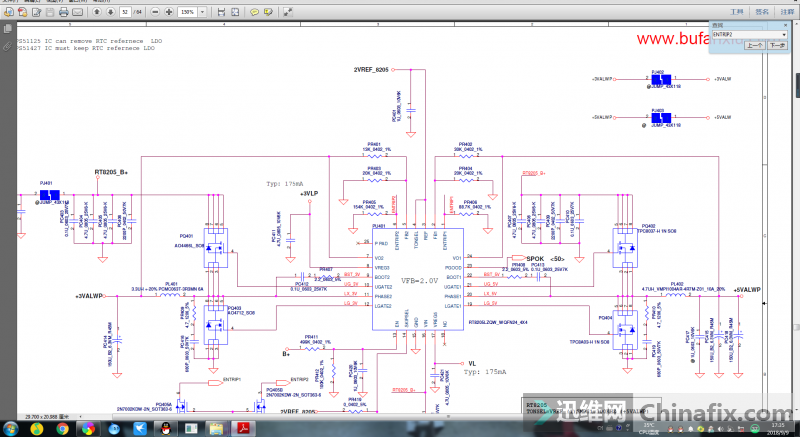
Task: Click the PQ401 MOSFET symbol
Action: click(215, 248)
